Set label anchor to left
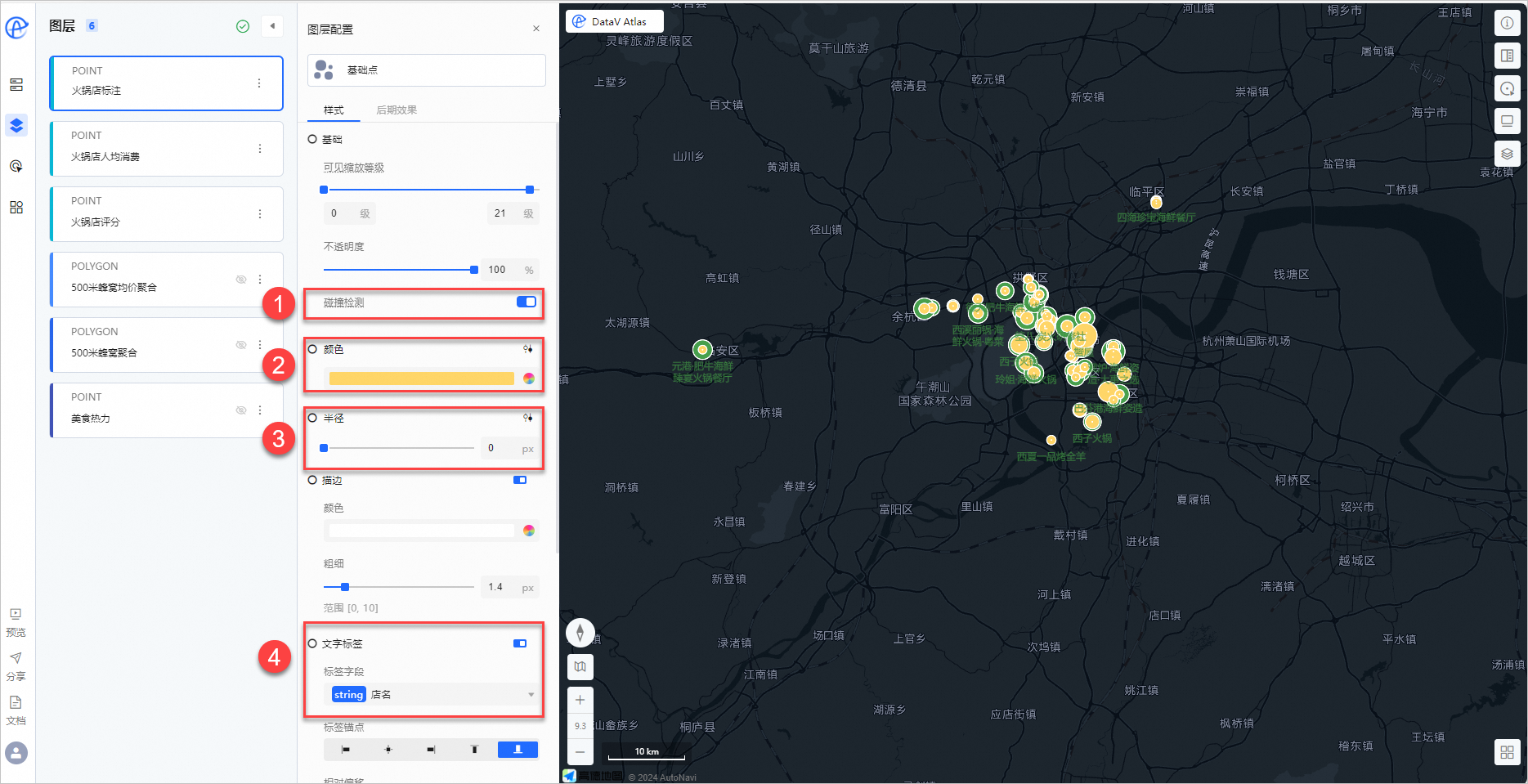 tap(346, 750)
